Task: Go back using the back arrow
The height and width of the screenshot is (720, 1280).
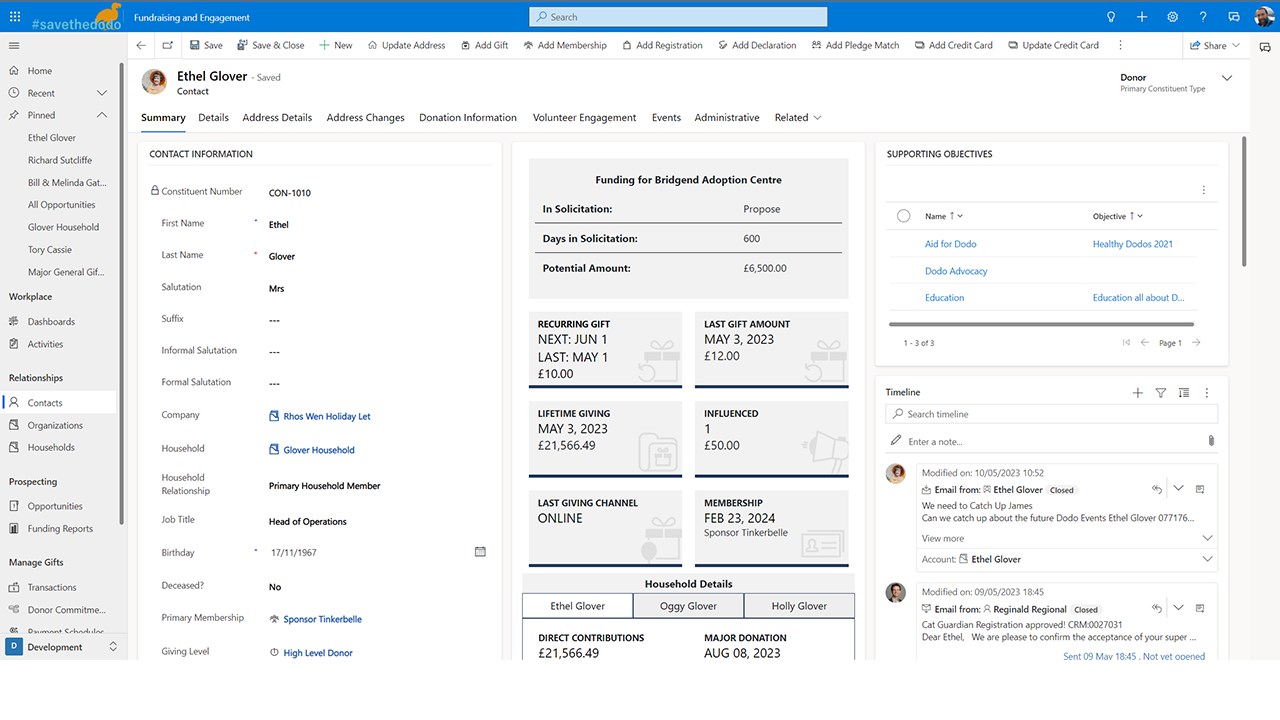Action: pos(141,45)
